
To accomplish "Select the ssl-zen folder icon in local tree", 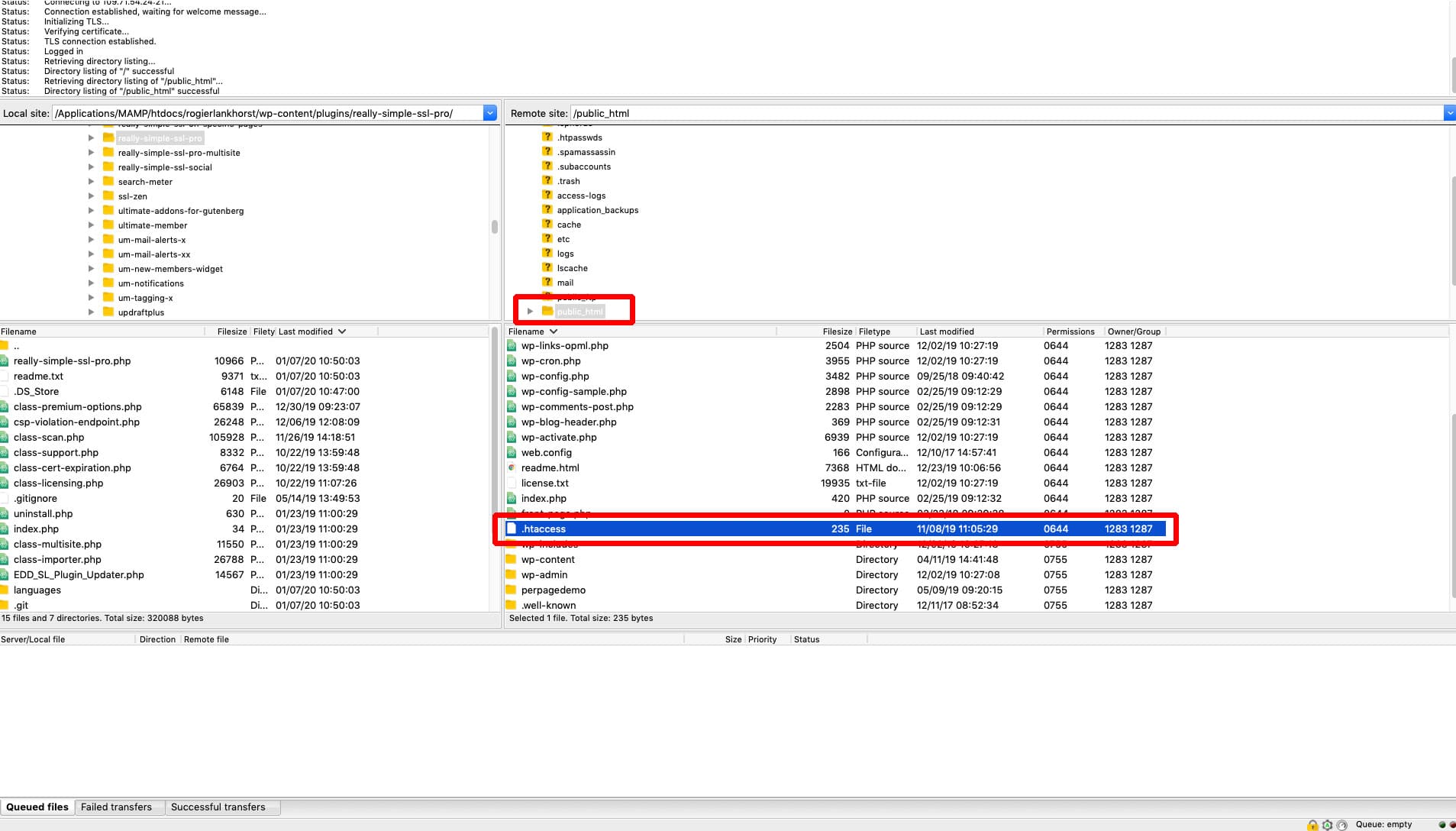I will (x=107, y=196).
